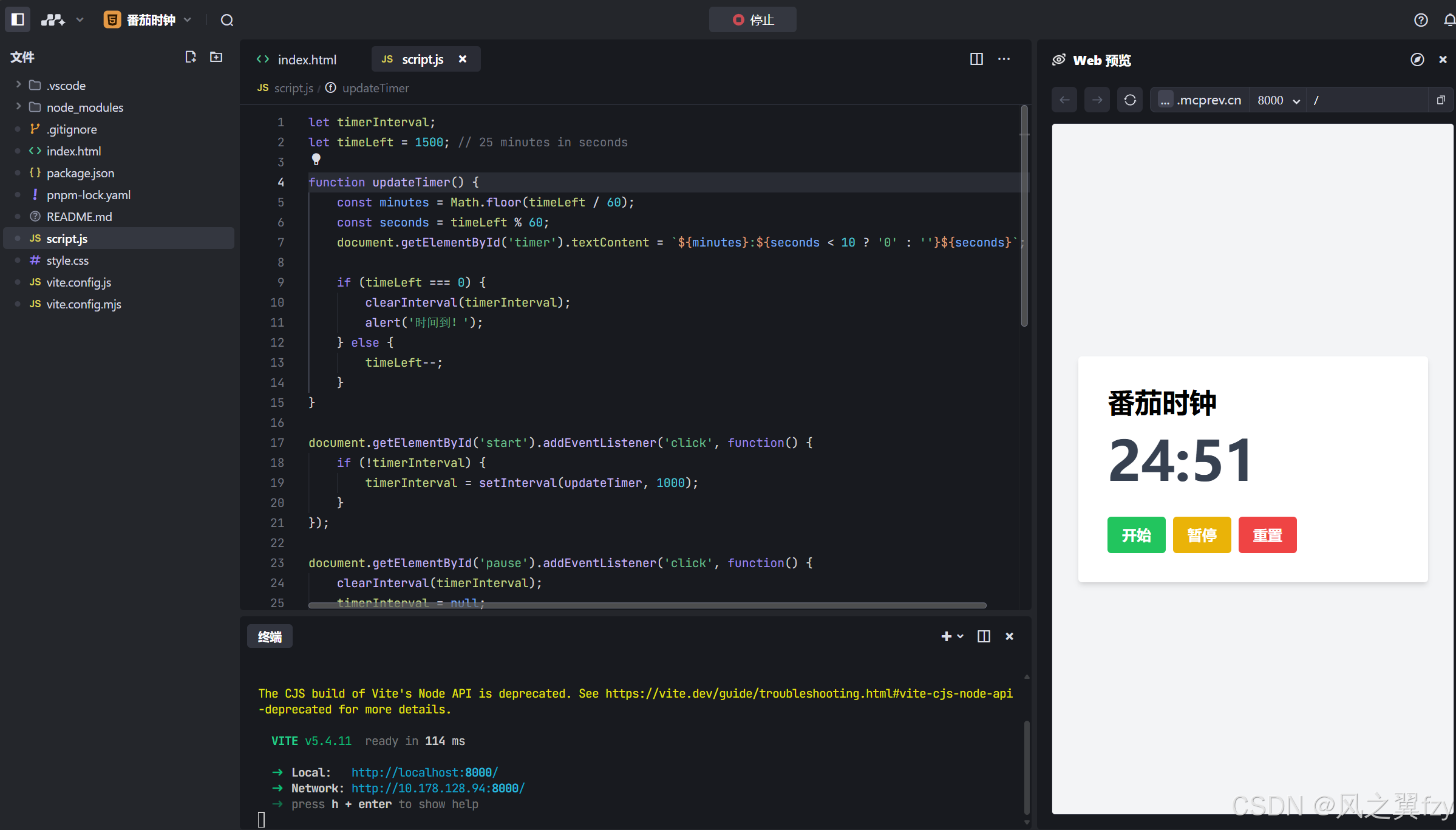Screen dimensions: 1456x830
Task: Split the terminal panel
Action: point(984,636)
